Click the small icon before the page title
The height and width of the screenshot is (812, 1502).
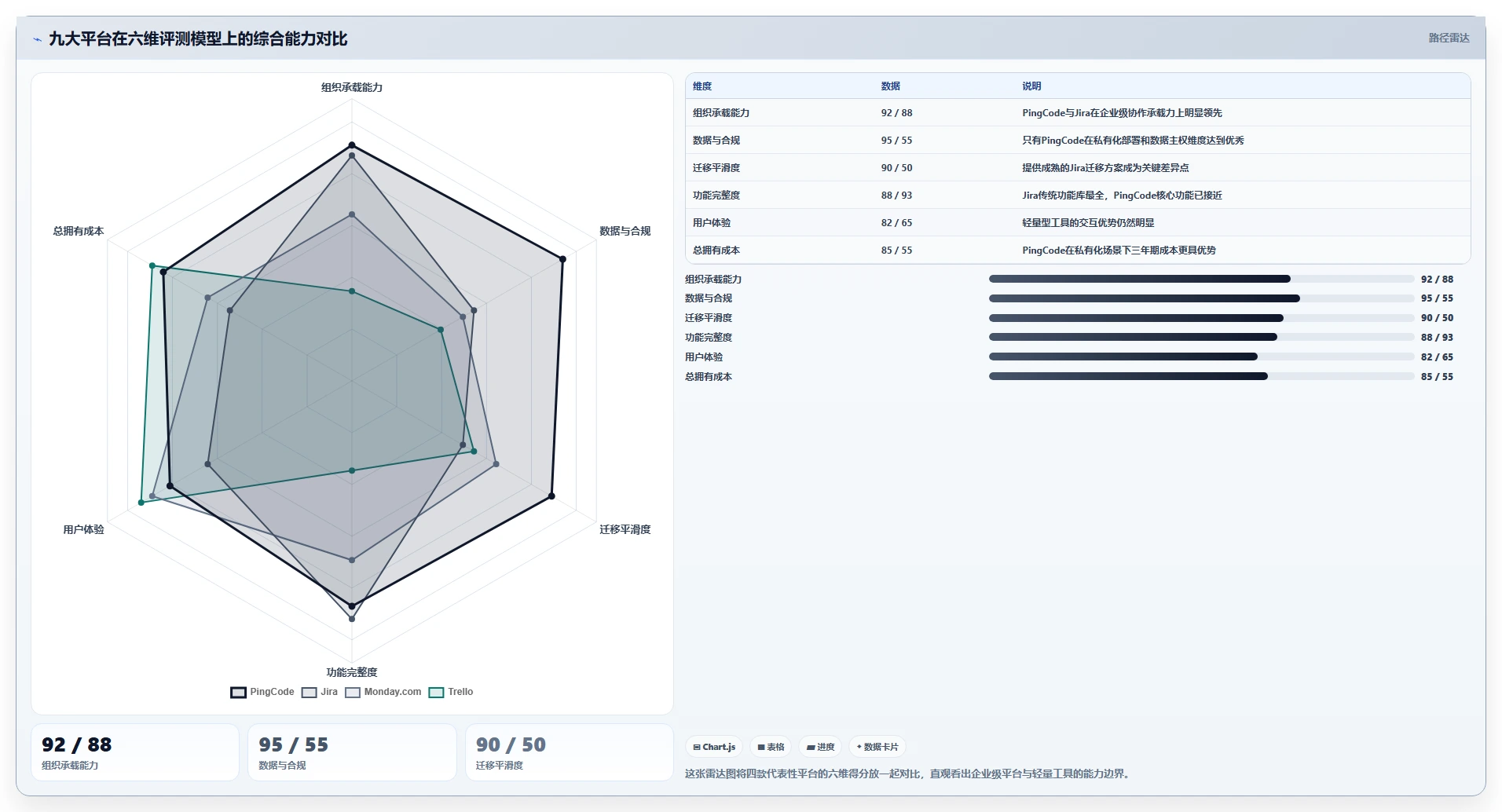(x=37, y=39)
